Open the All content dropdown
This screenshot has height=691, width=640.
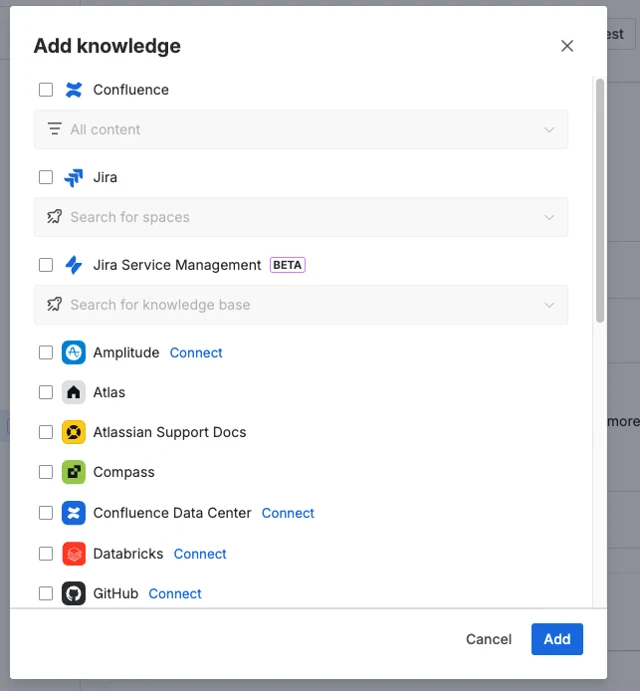pos(301,129)
